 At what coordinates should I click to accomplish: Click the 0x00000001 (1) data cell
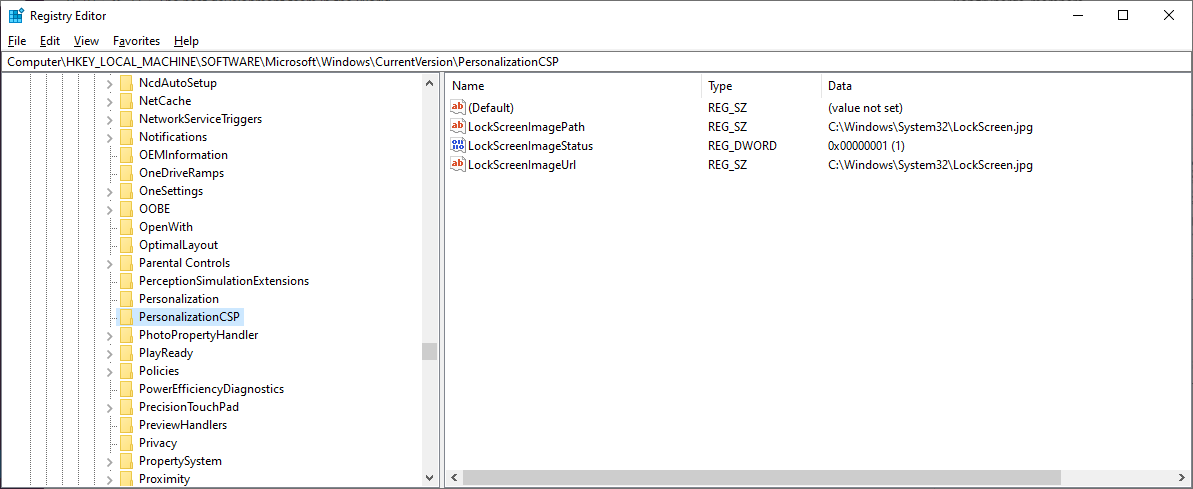[x=866, y=145]
